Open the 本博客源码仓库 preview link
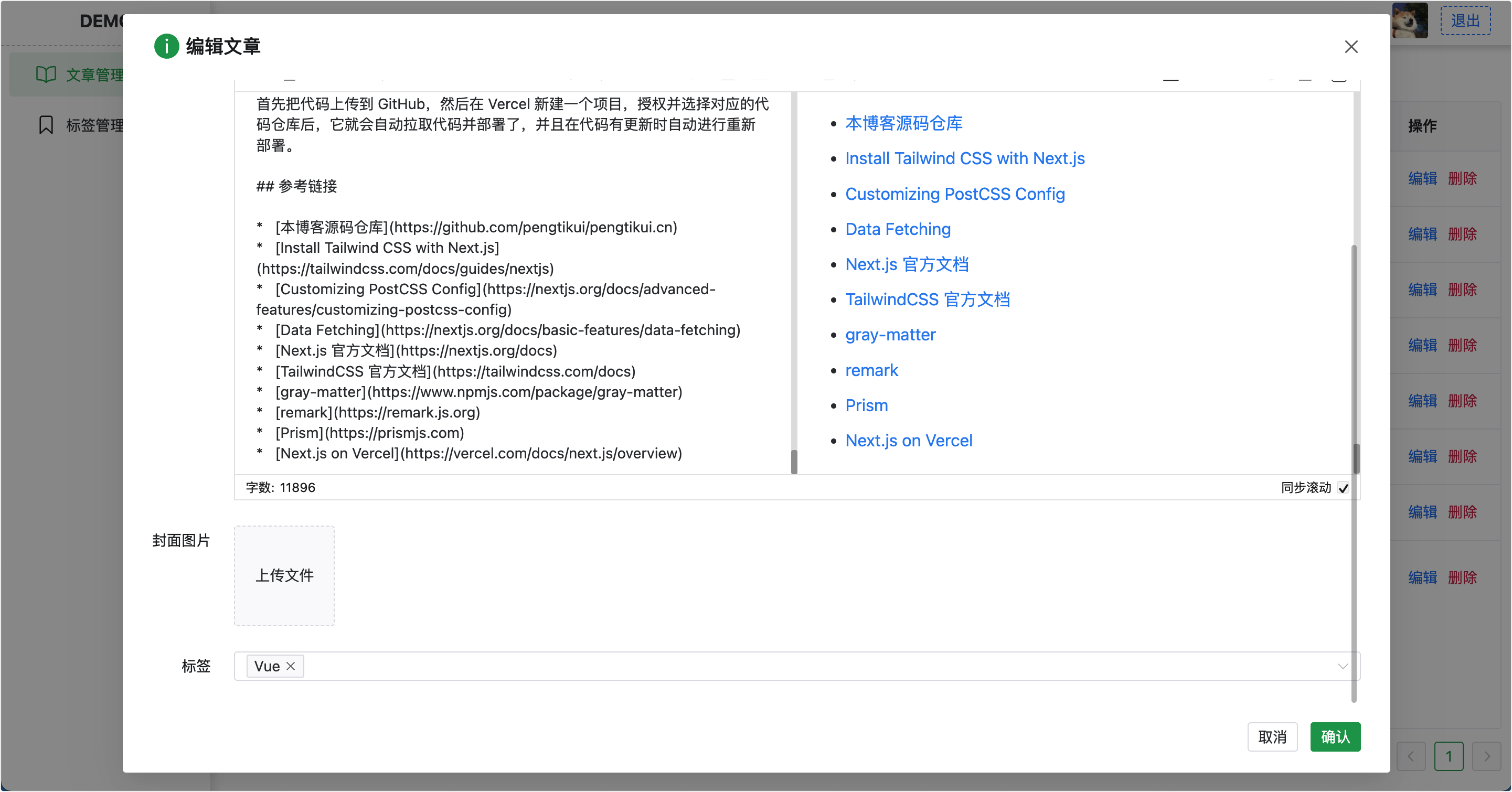This screenshot has width=1512, height=792. (903, 123)
